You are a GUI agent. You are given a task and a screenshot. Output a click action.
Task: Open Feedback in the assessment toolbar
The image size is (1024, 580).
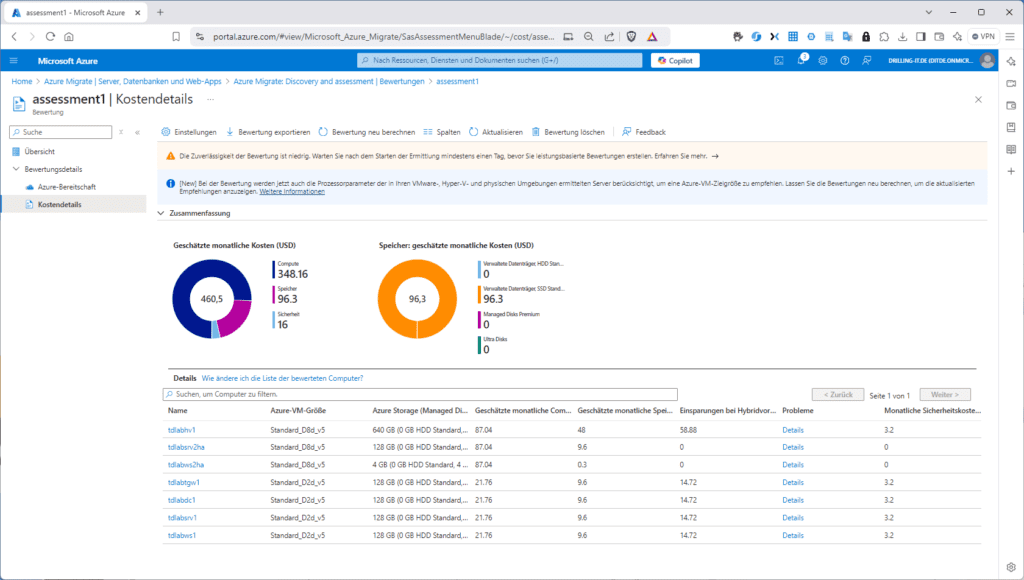tap(644, 132)
